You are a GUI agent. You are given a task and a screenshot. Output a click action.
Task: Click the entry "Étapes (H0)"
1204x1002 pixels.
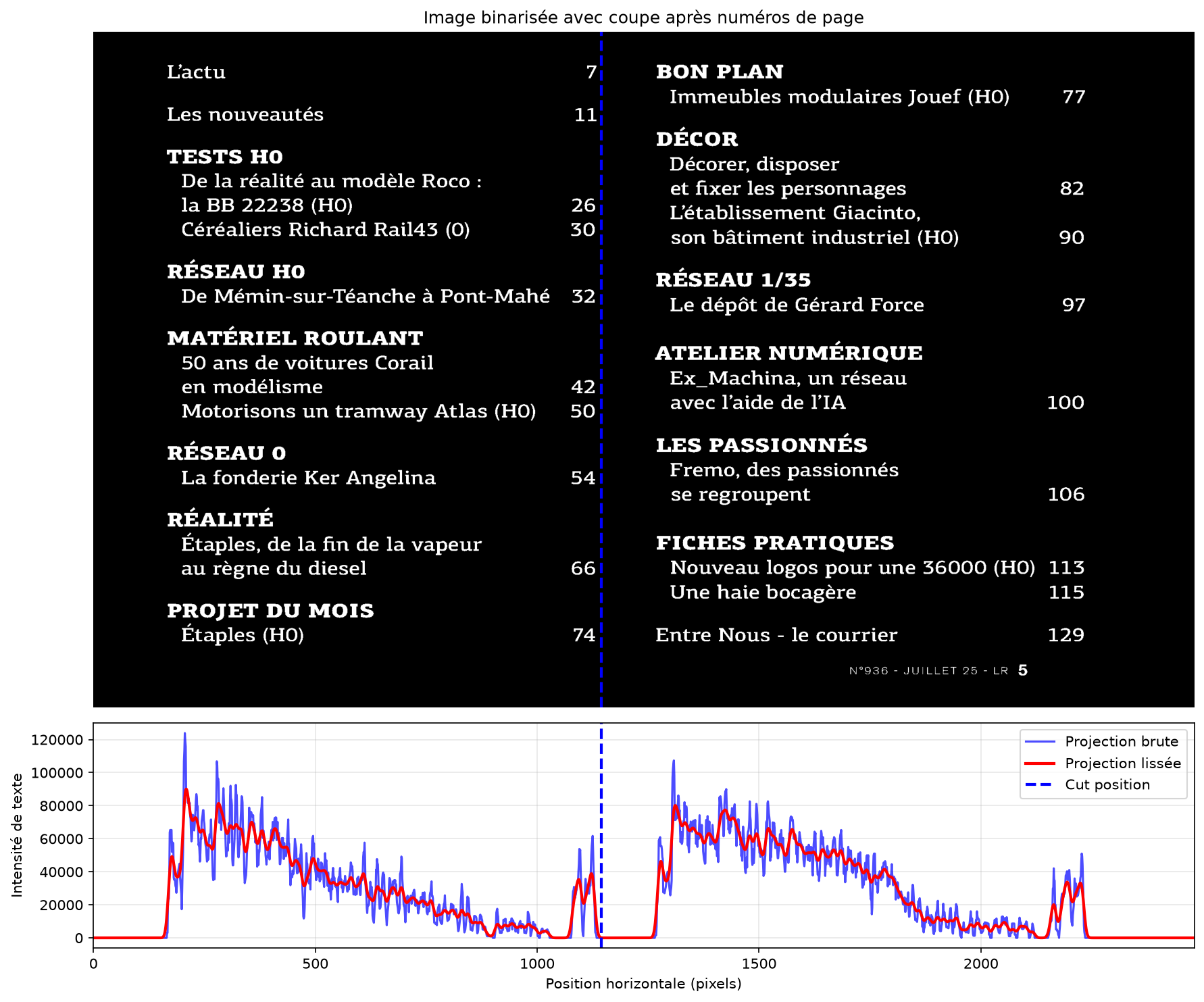[x=243, y=635]
